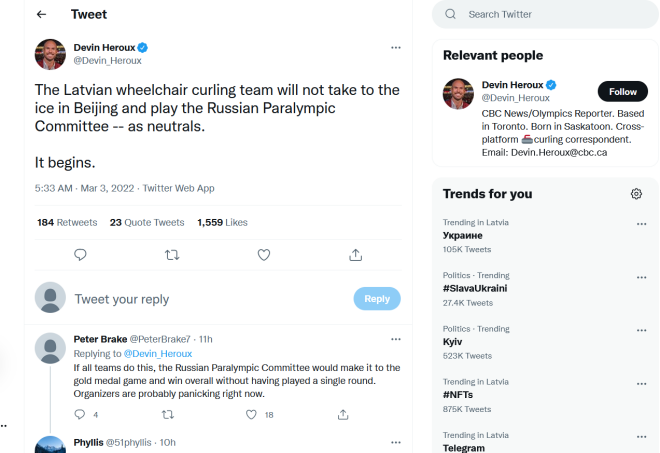
Task: Reply to Devin Heroux's tweet via comment icon
Action: [81, 255]
